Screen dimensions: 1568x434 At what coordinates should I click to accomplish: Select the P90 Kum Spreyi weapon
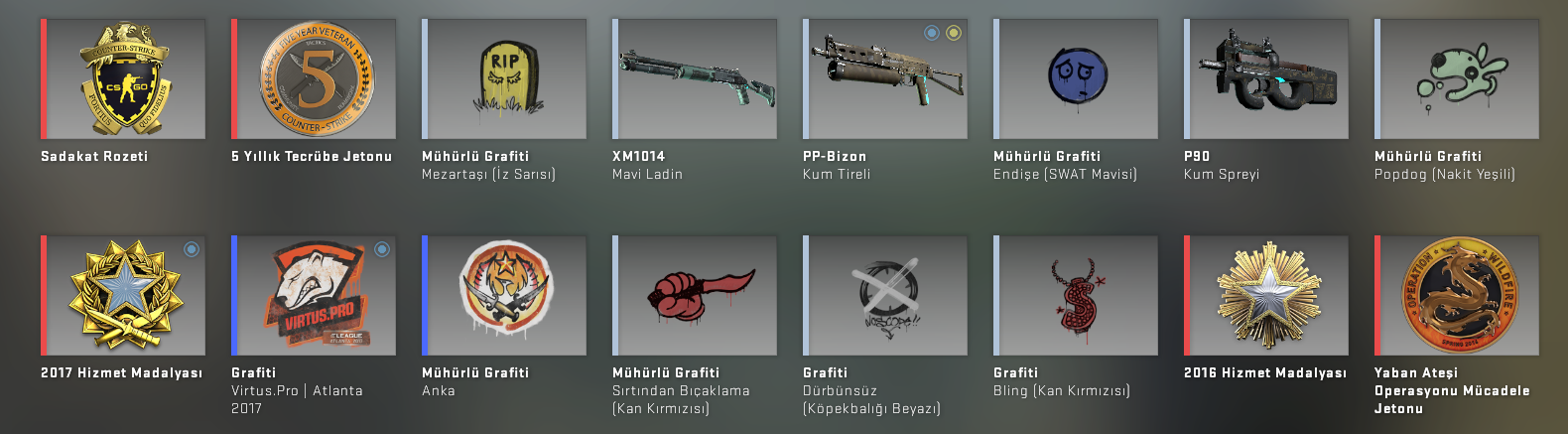[x=1266, y=79]
